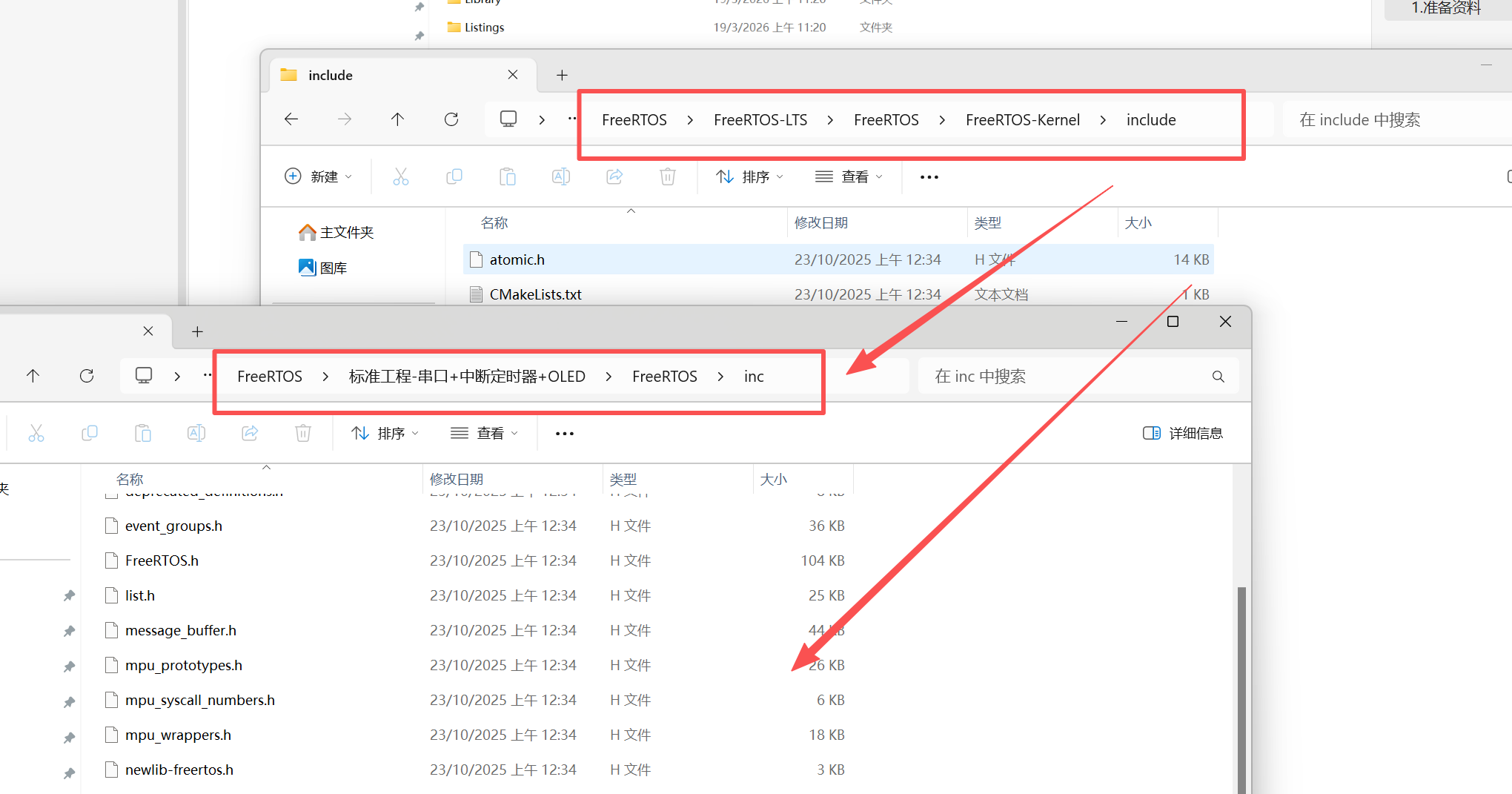1512x794 pixels.
Task: Open the 排序 sort dropdown in inc window
Action: [385, 434]
